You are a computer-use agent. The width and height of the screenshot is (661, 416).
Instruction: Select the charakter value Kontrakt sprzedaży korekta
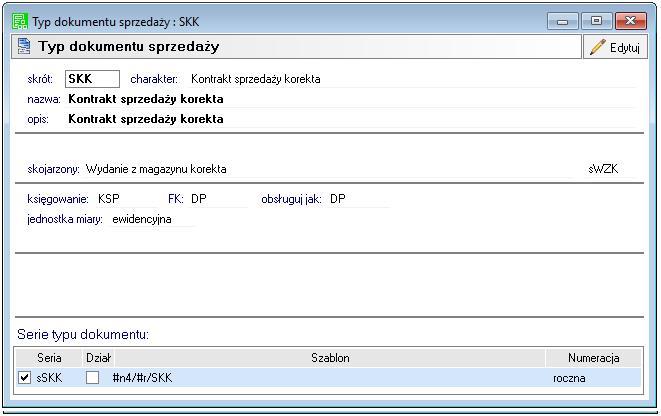pos(255,79)
